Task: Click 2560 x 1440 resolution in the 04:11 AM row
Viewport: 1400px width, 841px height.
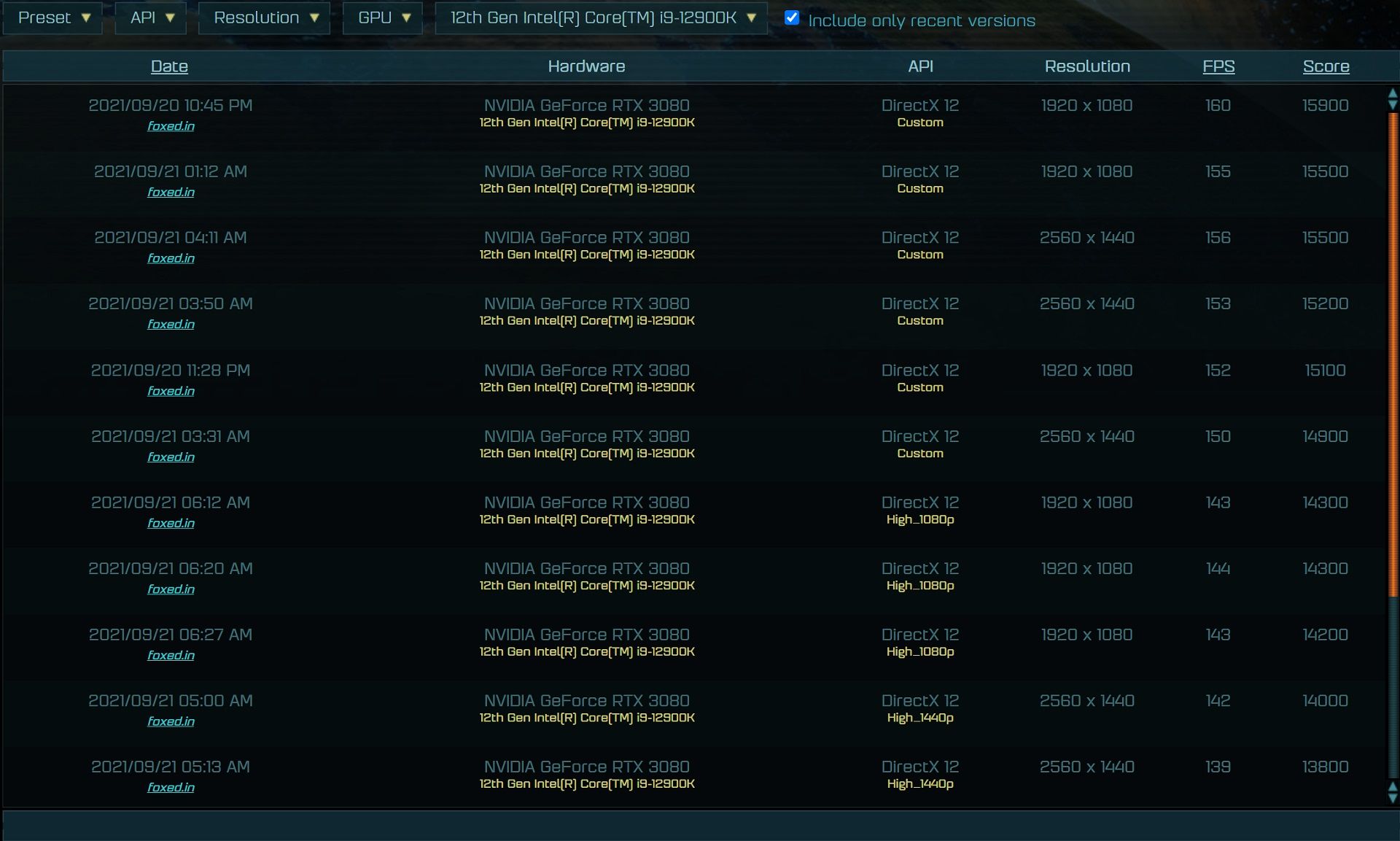Action: (1086, 237)
